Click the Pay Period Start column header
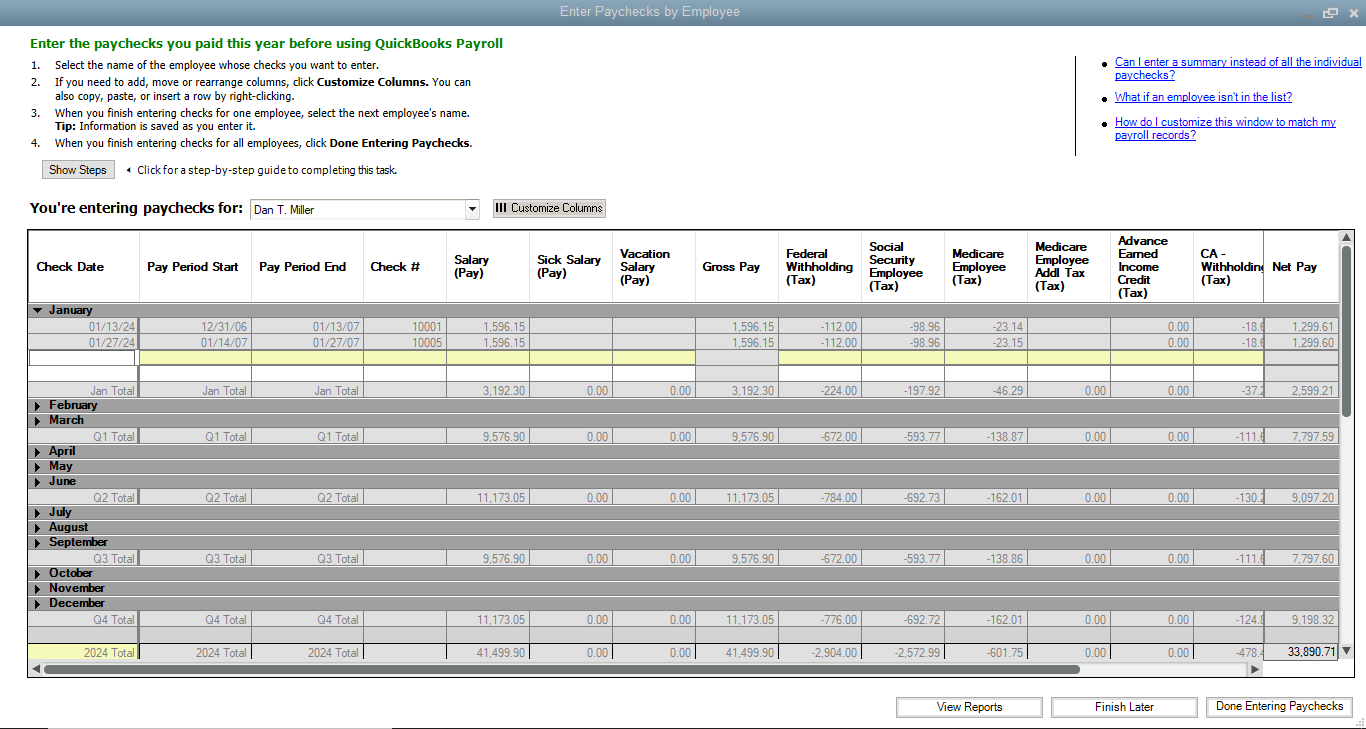1366x729 pixels. (x=193, y=267)
